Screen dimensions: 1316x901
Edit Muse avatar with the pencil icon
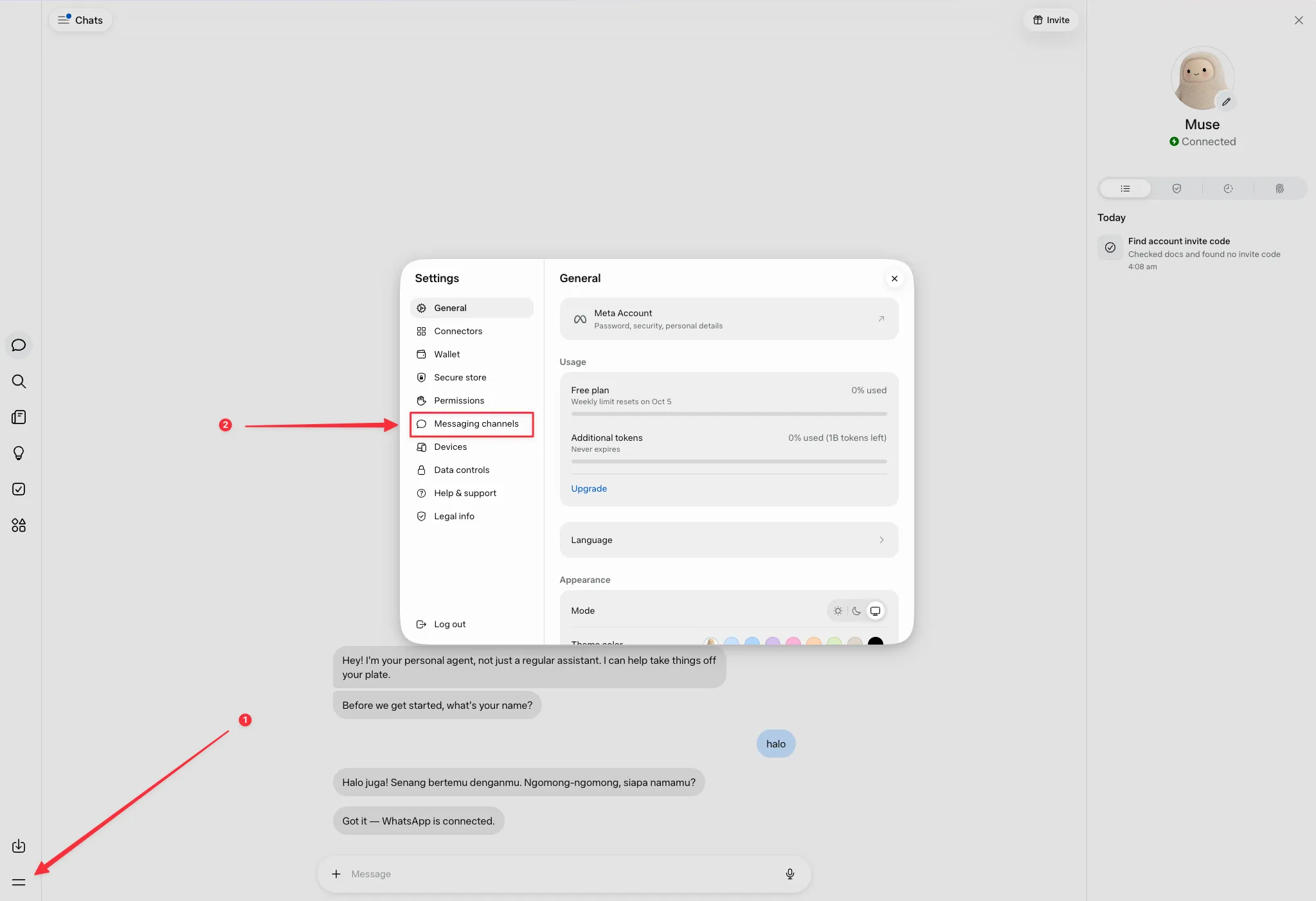[x=1226, y=102]
